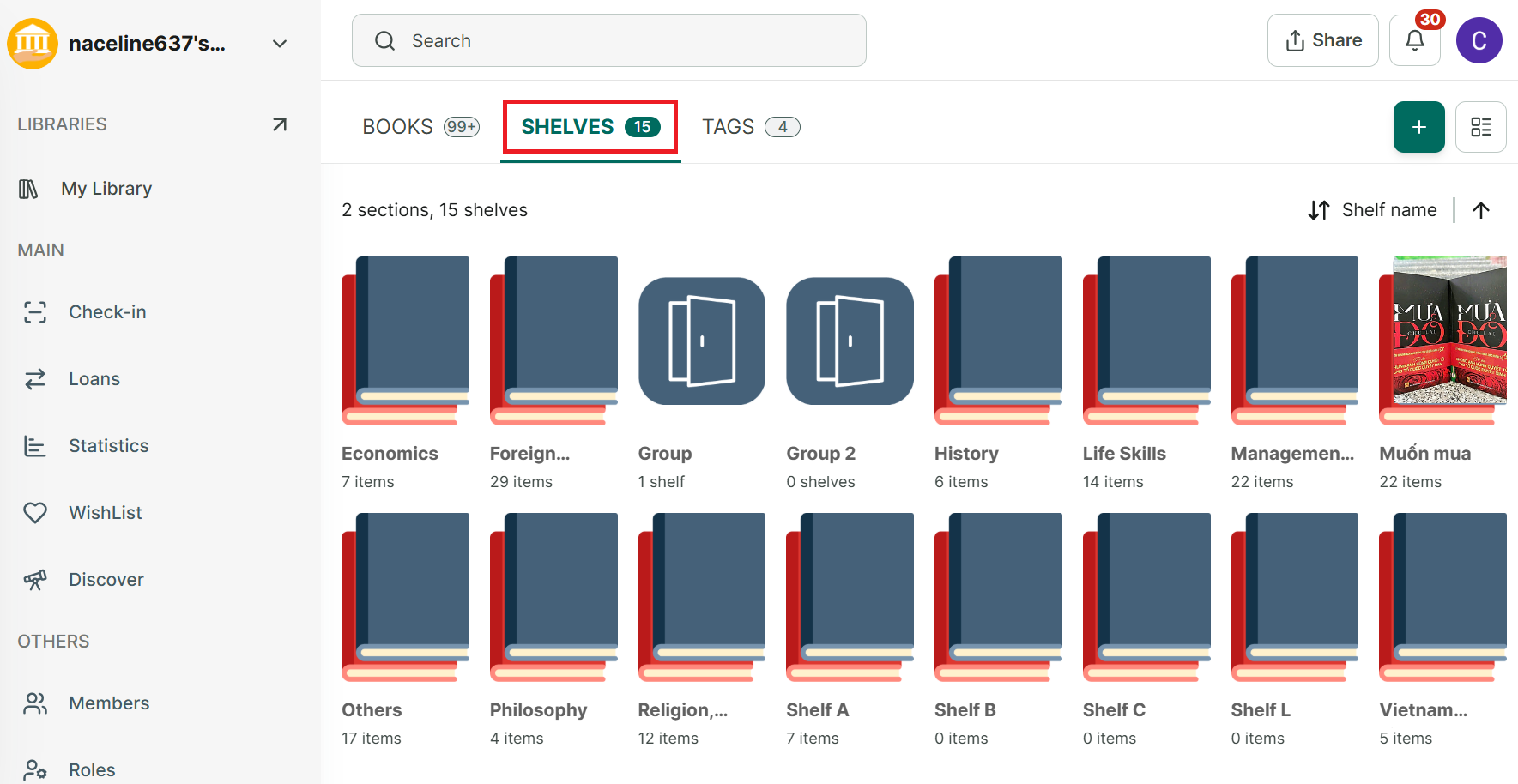Screen dimensions: 1518x784
Task: Open the Group 2 section icon
Action: (850, 341)
